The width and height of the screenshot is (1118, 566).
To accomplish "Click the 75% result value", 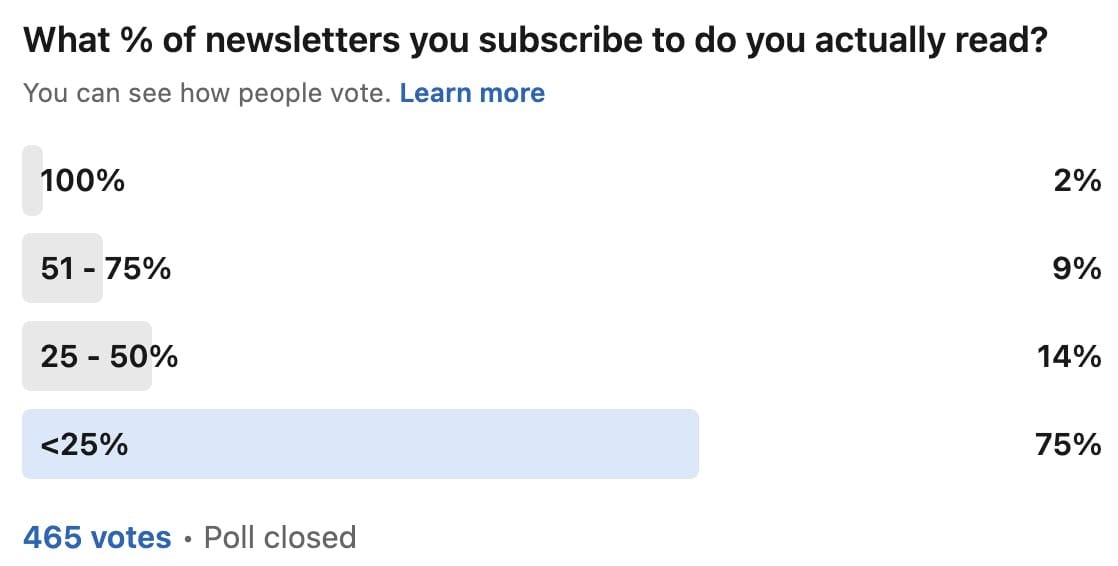I will [x=1068, y=444].
